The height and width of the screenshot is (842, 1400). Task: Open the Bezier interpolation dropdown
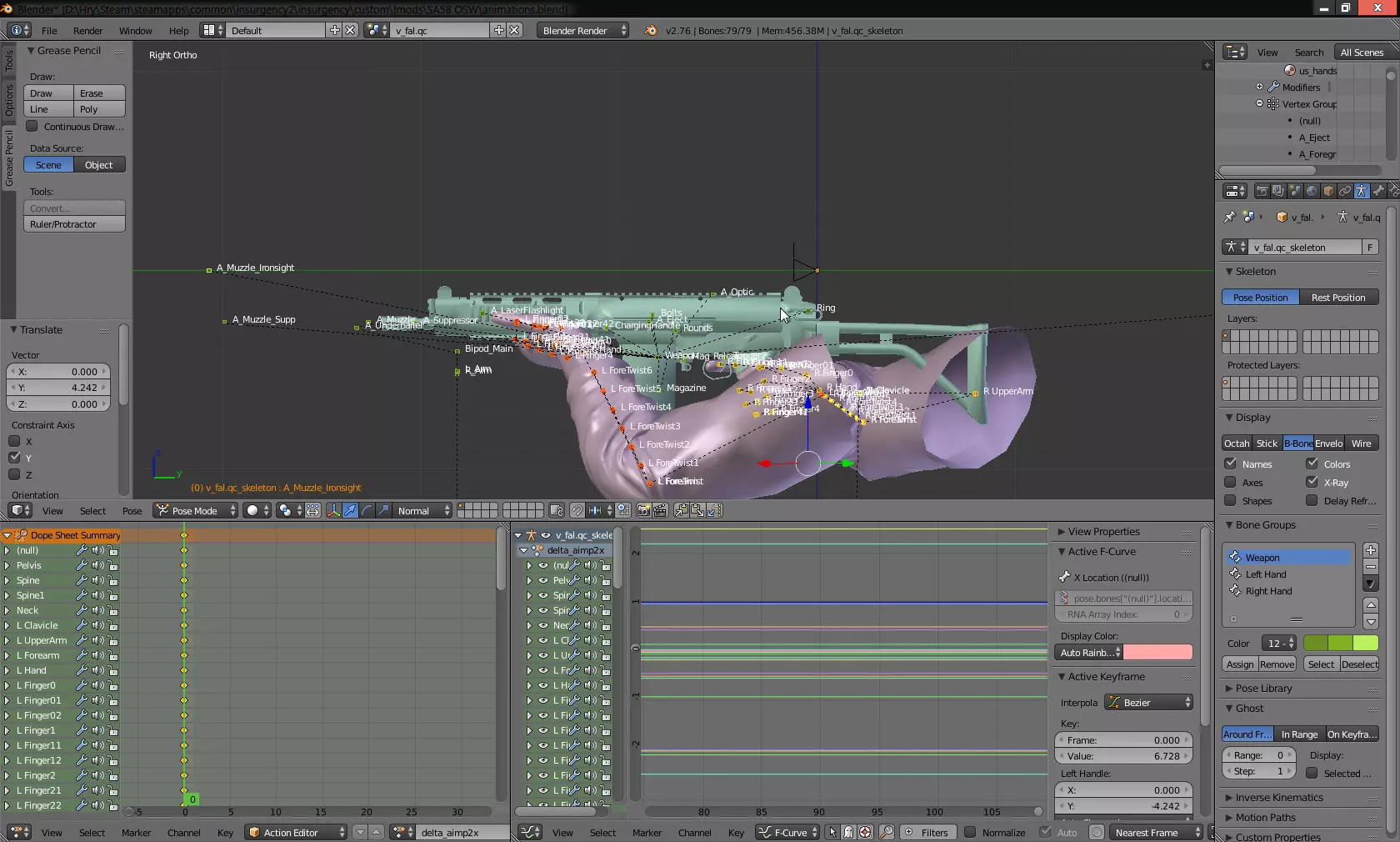[1149, 703]
